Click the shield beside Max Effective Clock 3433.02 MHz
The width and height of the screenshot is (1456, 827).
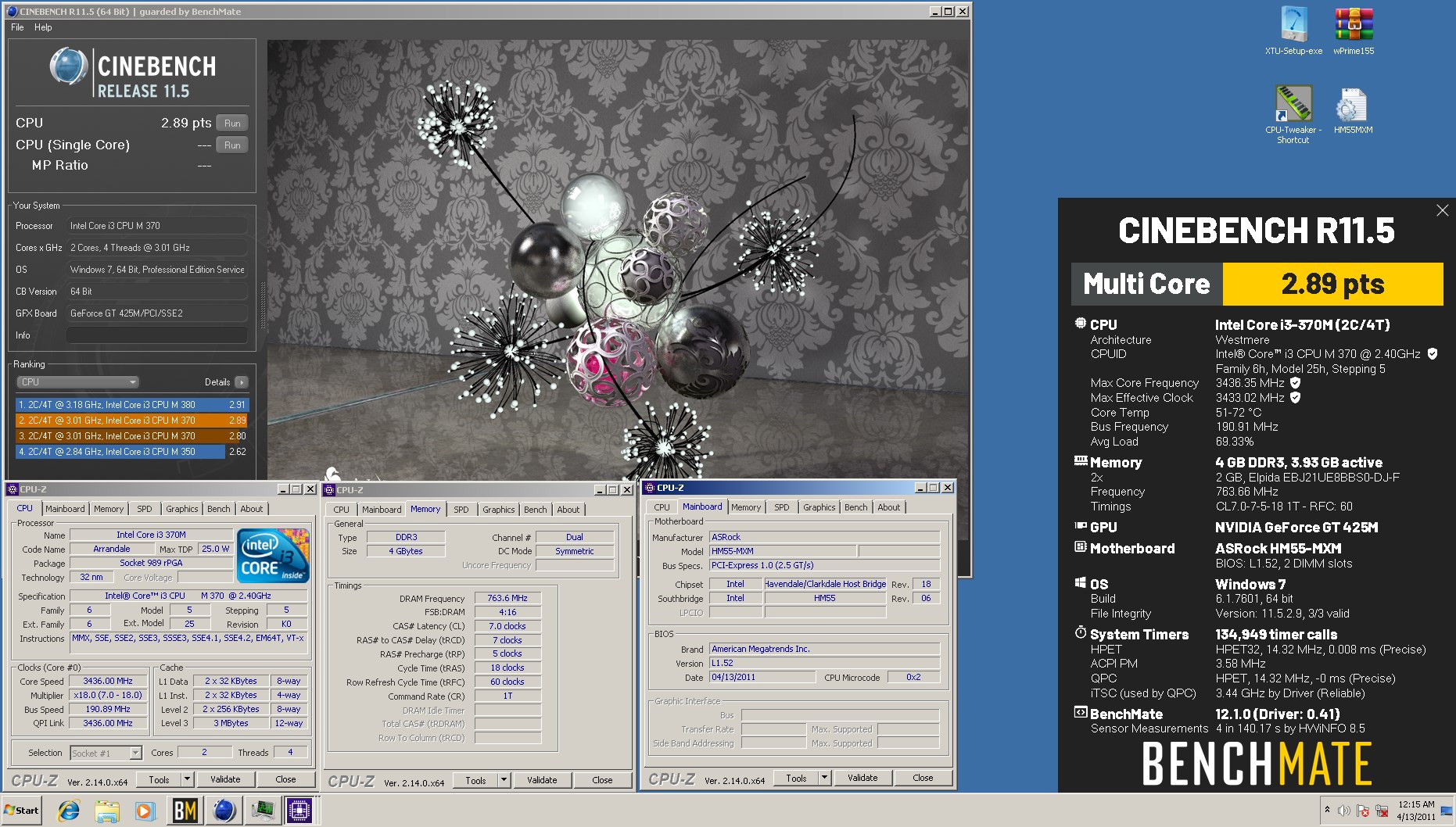coord(1295,398)
